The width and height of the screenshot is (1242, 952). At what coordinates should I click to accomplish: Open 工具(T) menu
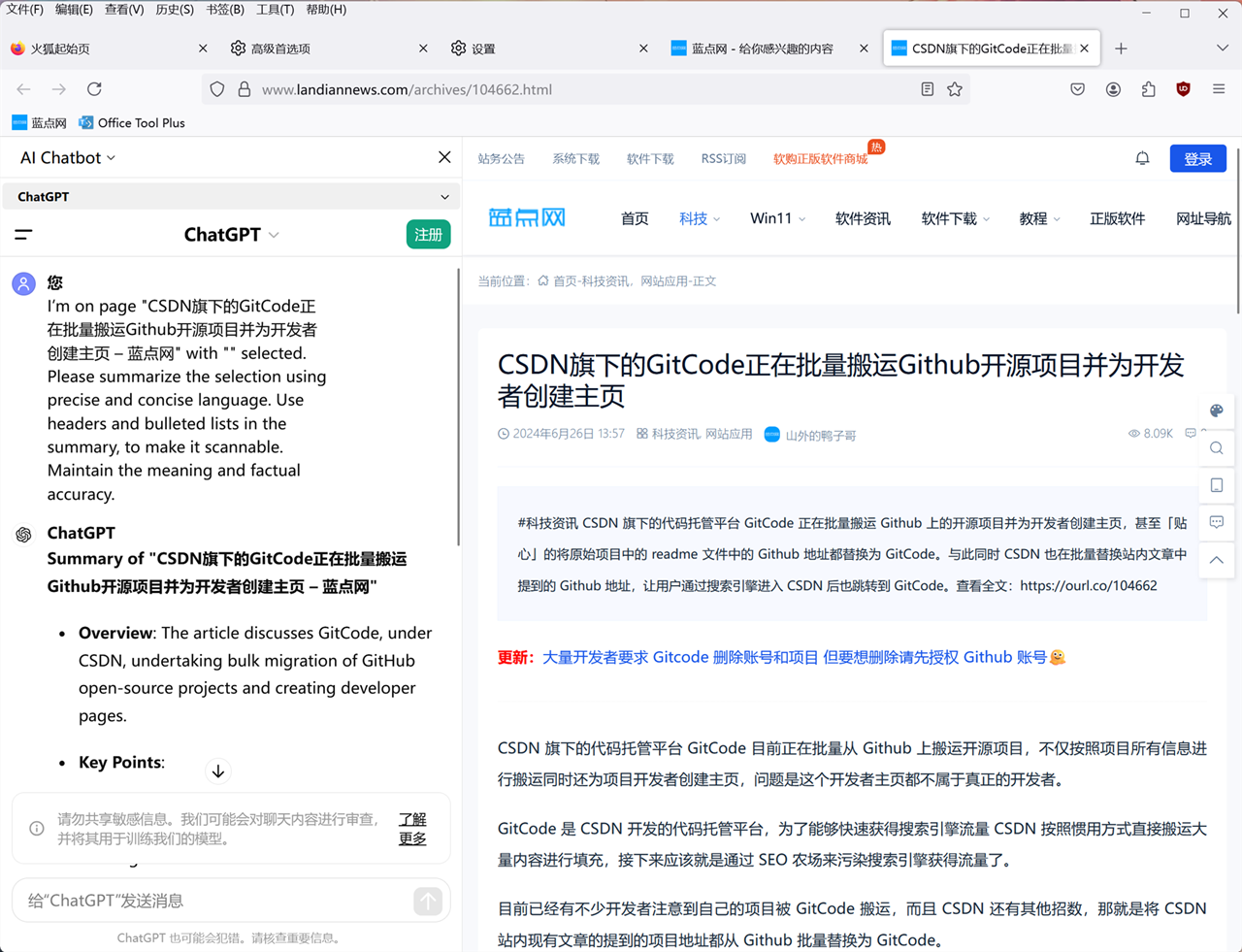pyautogui.click(x=275, y=10)
